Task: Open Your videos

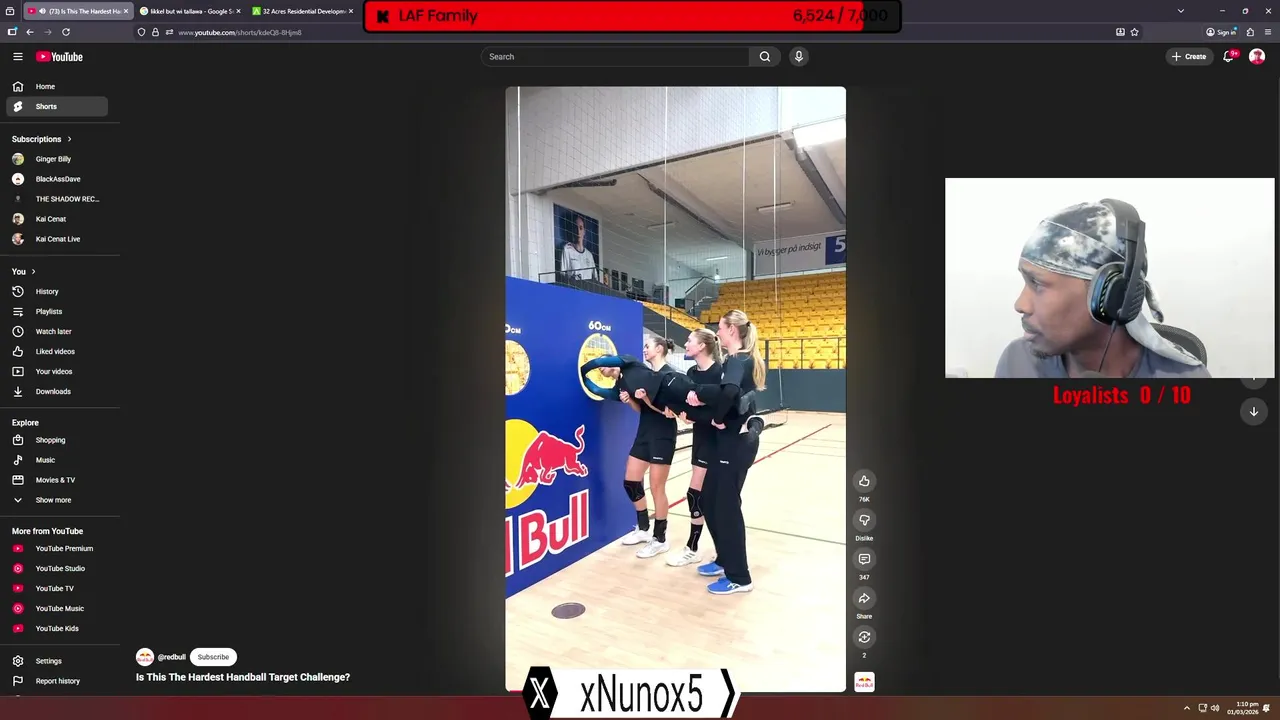Action: pyautogui.click(x=57, y=372)
